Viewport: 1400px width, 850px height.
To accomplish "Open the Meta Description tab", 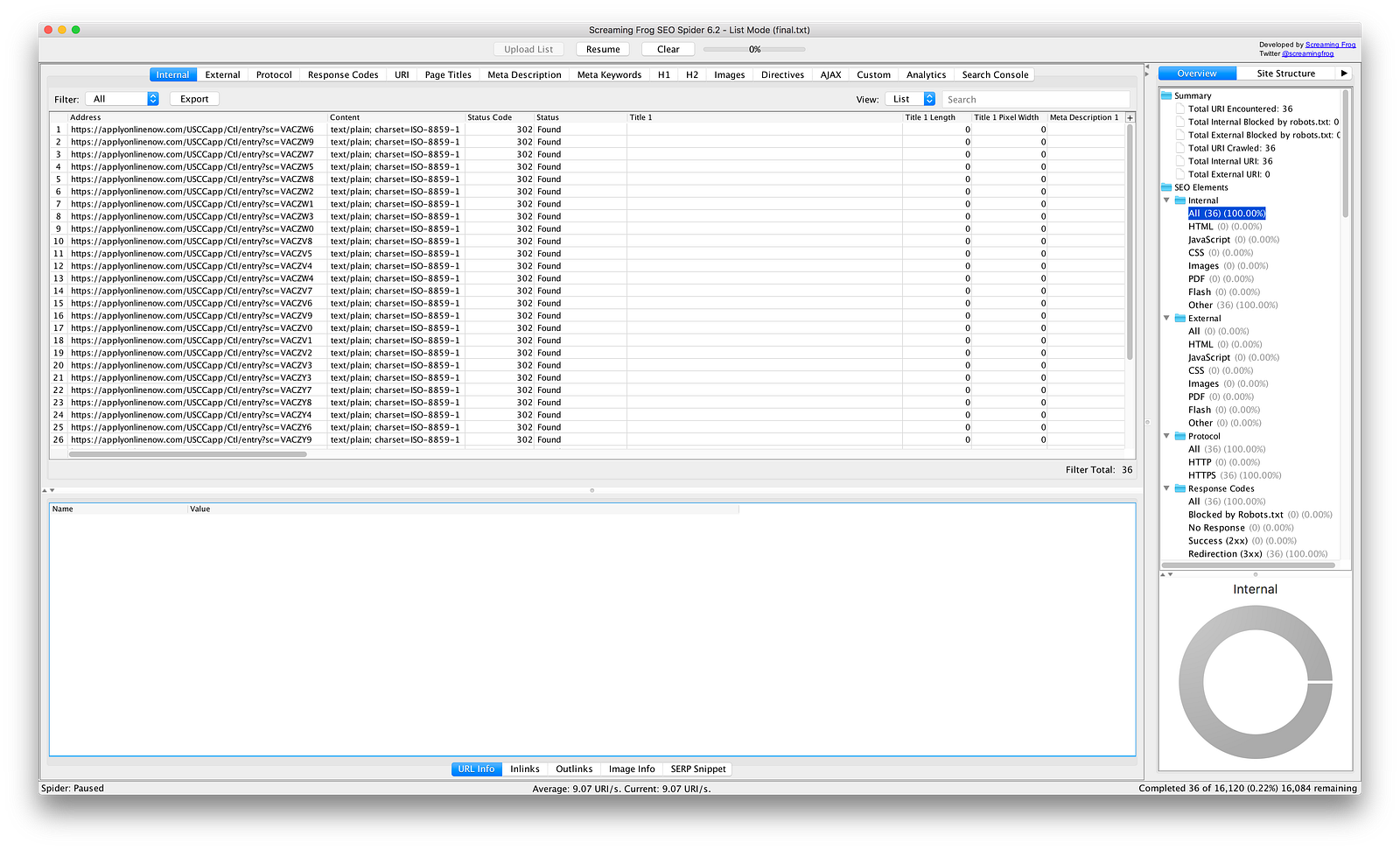I will pos(524,74).
